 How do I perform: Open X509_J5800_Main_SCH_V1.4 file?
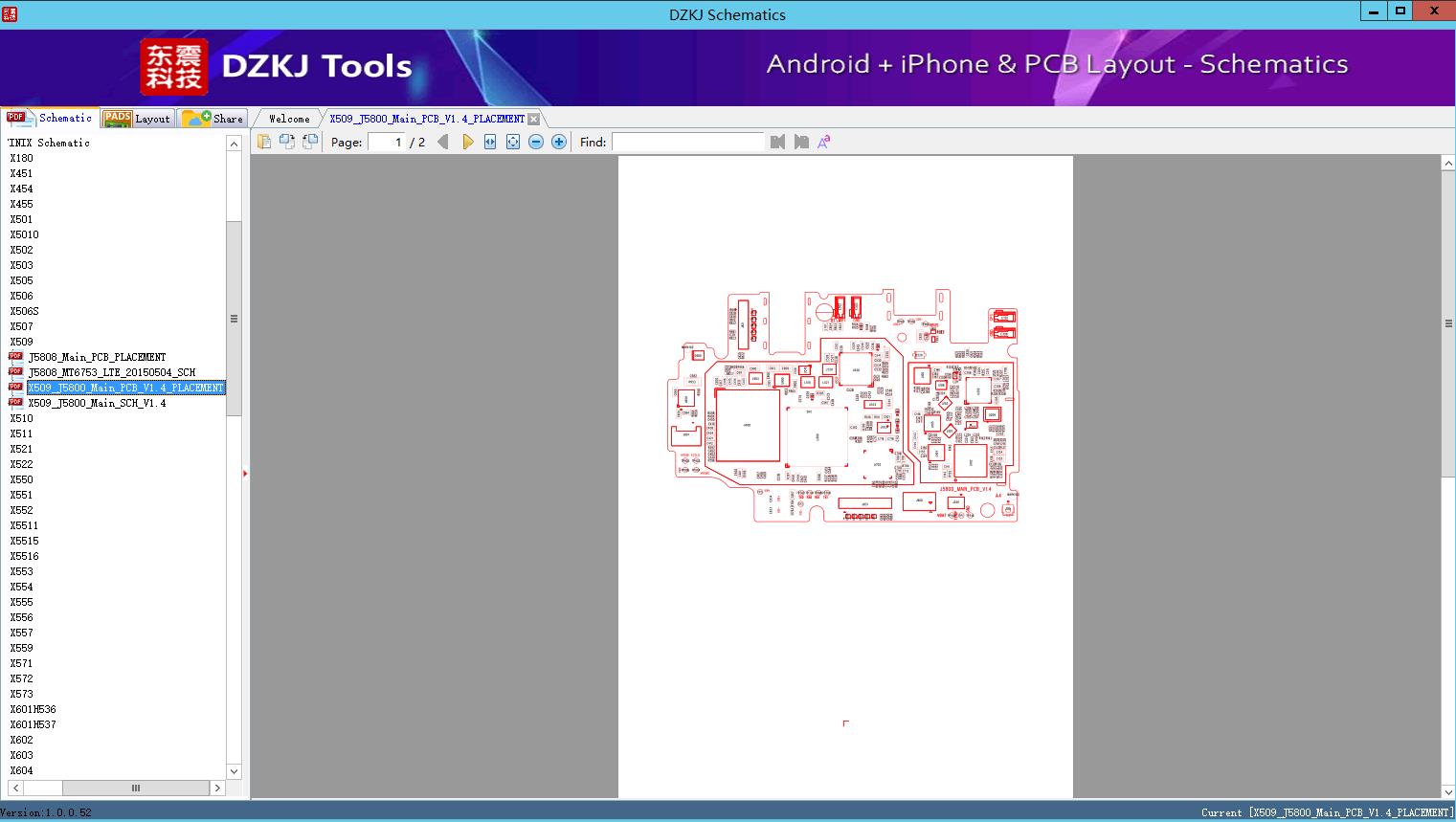[97, 403]
